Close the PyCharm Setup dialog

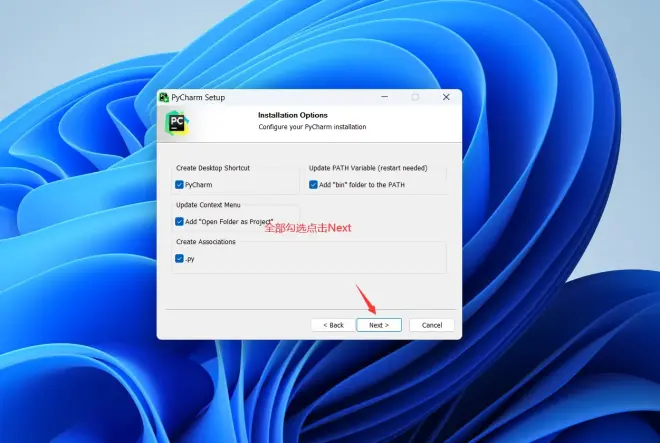click(x=446, y=97)
